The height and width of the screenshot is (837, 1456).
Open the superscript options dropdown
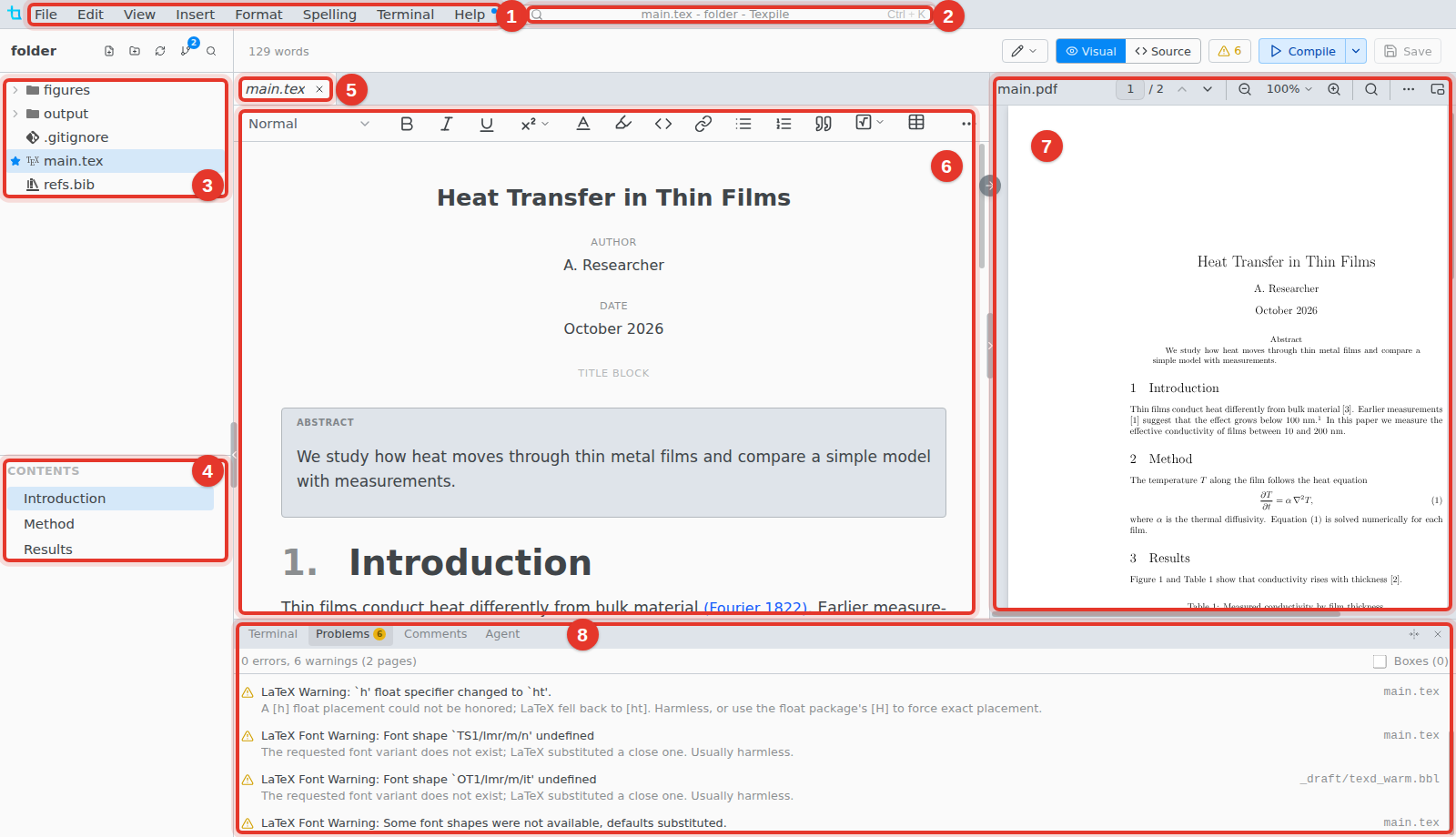pos(535,124)
